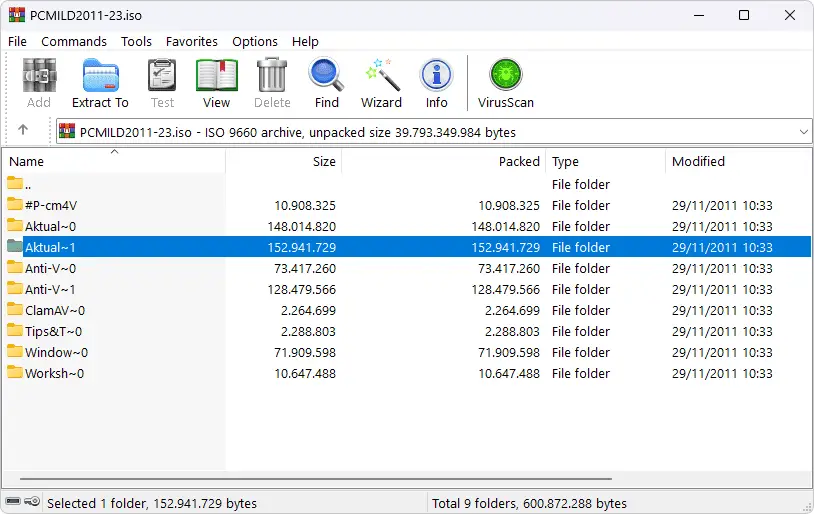Sort by the Packed column header
The height and width of the screenshot is (514, 814).
tap(443, 161)
